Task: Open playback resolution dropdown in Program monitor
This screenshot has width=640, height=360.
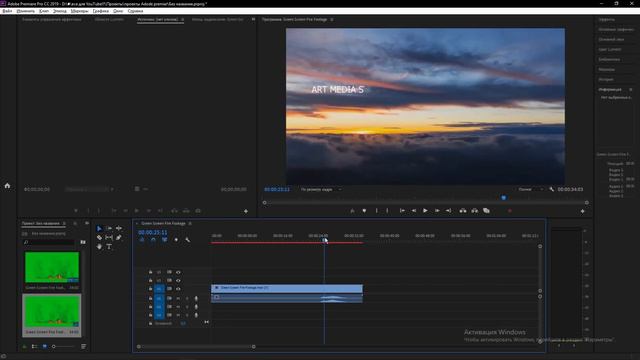Action: click(x=531, y=189)
